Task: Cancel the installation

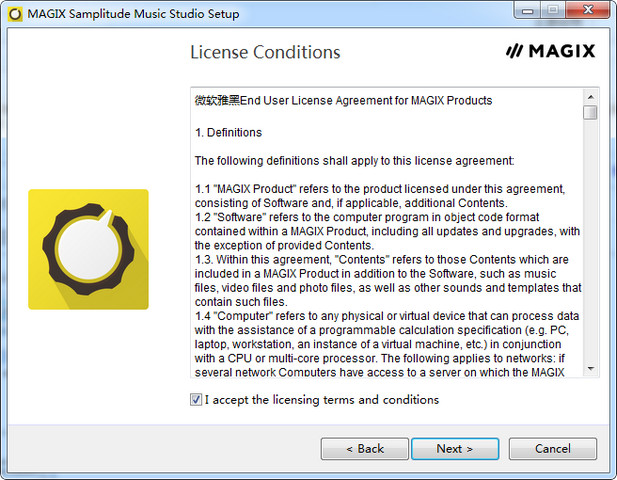Action: coord(552,449)
